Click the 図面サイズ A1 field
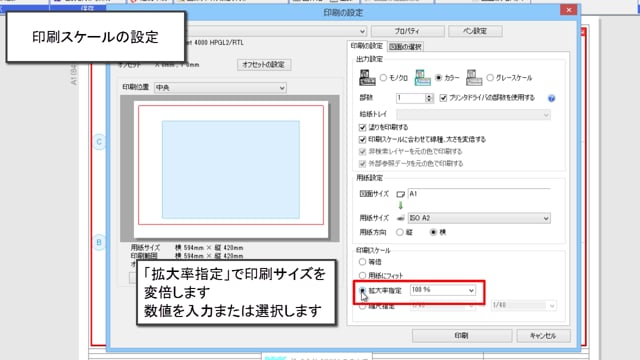The height and width of the screenshot is (360, 640). (x=479, y=194)
